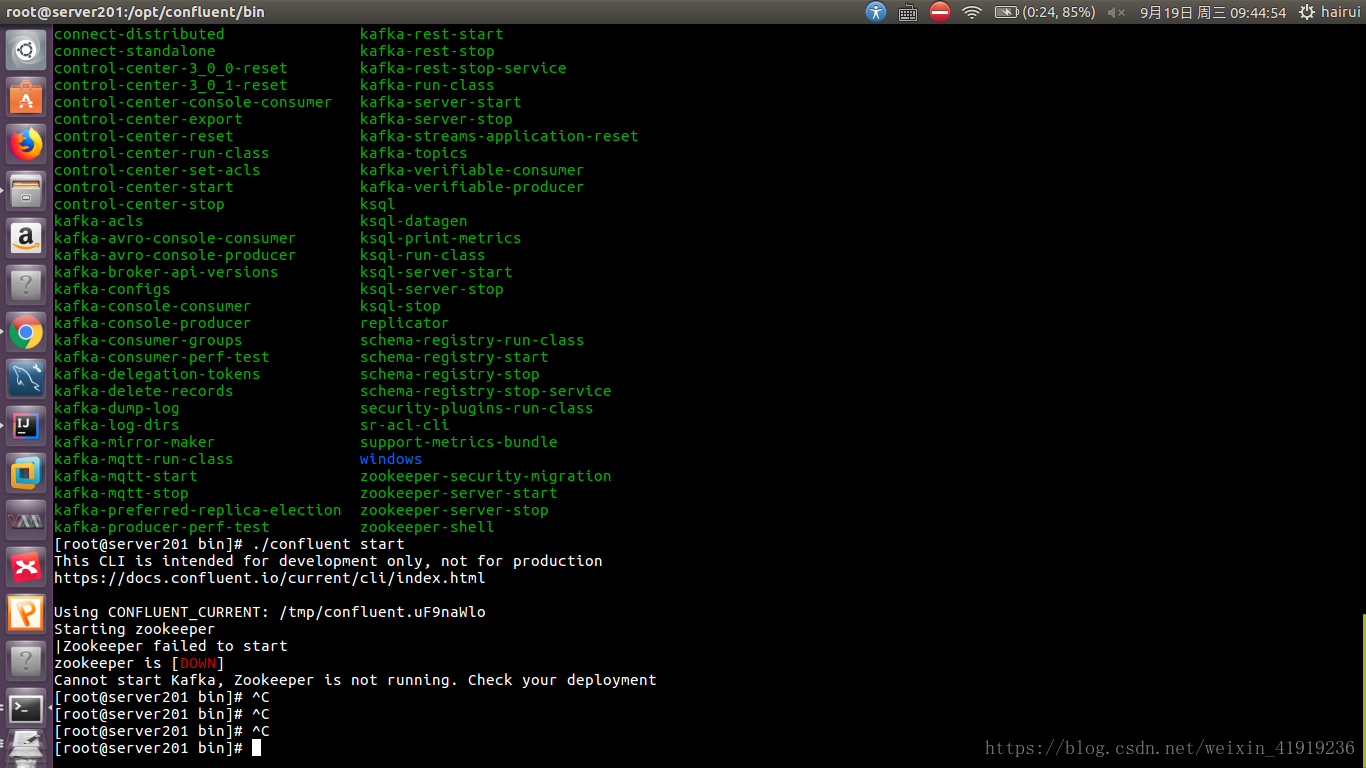Viewport: 1366px width, 768px height.
Task: Click the 'zookeeper-server-start' entry
Action: click(459, 493)
